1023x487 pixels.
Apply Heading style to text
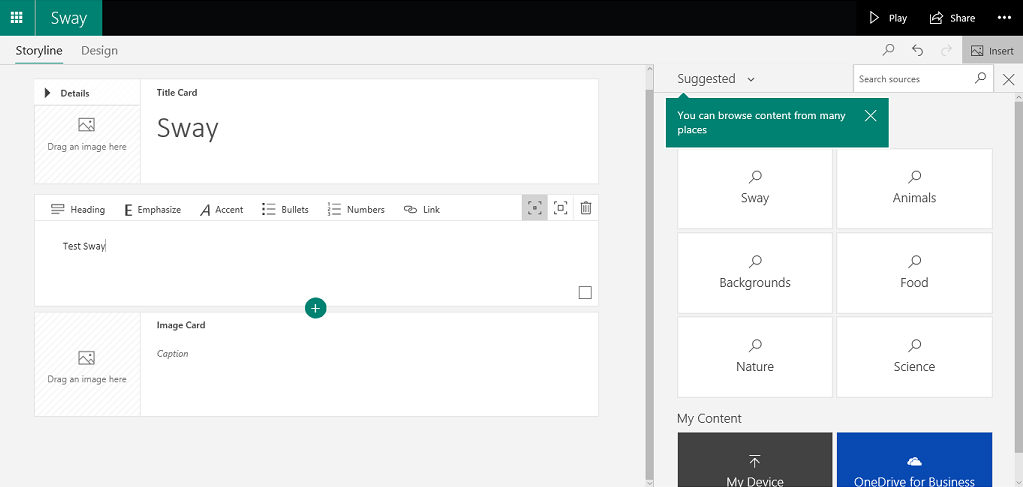tap(77, 210)
